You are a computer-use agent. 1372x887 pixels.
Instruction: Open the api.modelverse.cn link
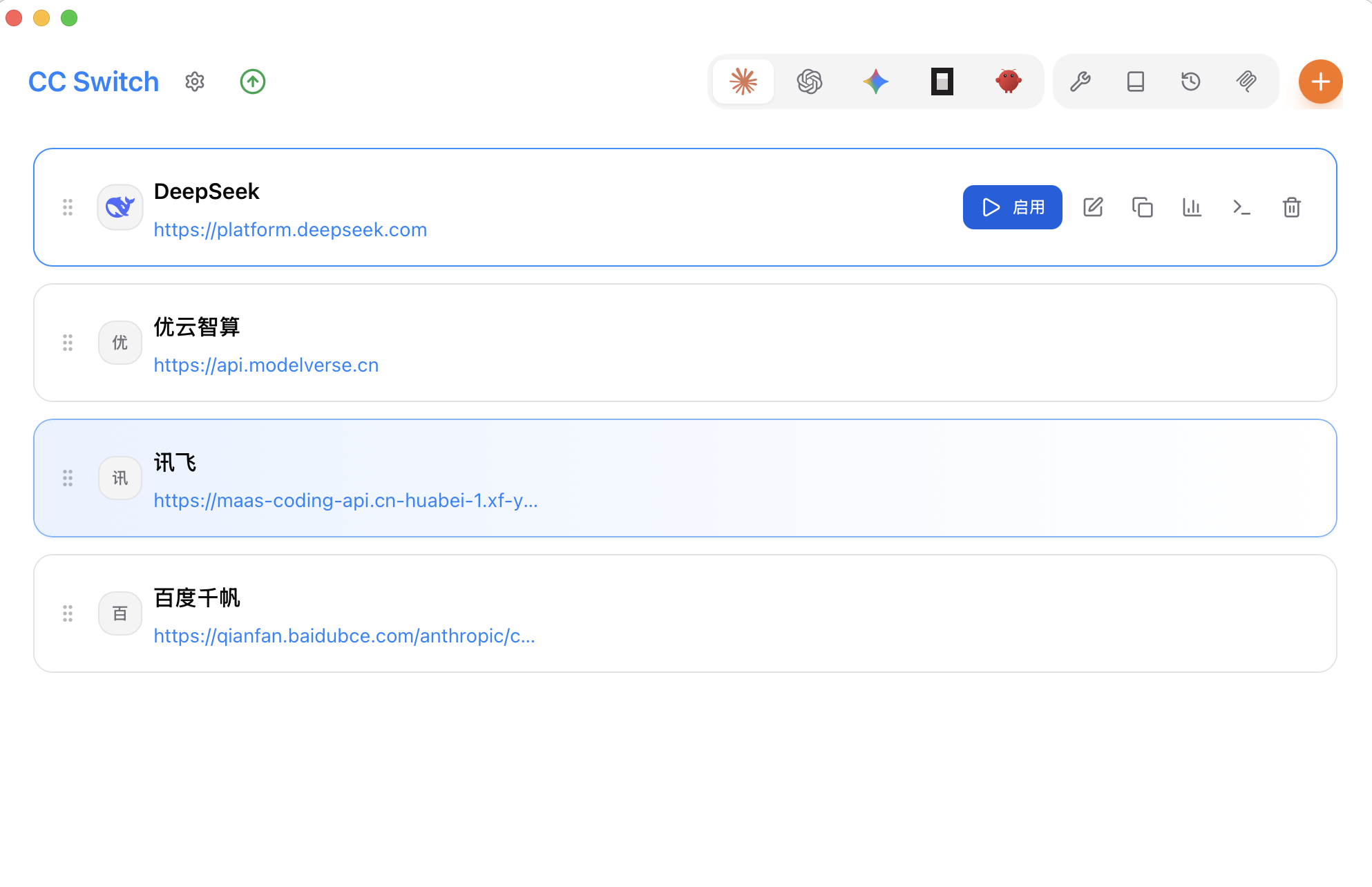tap(266, 365)
